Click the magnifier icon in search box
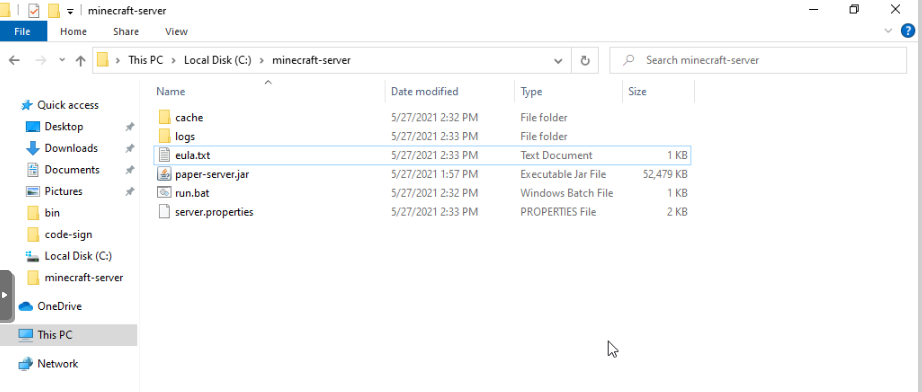The height and width of the screenshot is (392, 922). tap(629, 60)
